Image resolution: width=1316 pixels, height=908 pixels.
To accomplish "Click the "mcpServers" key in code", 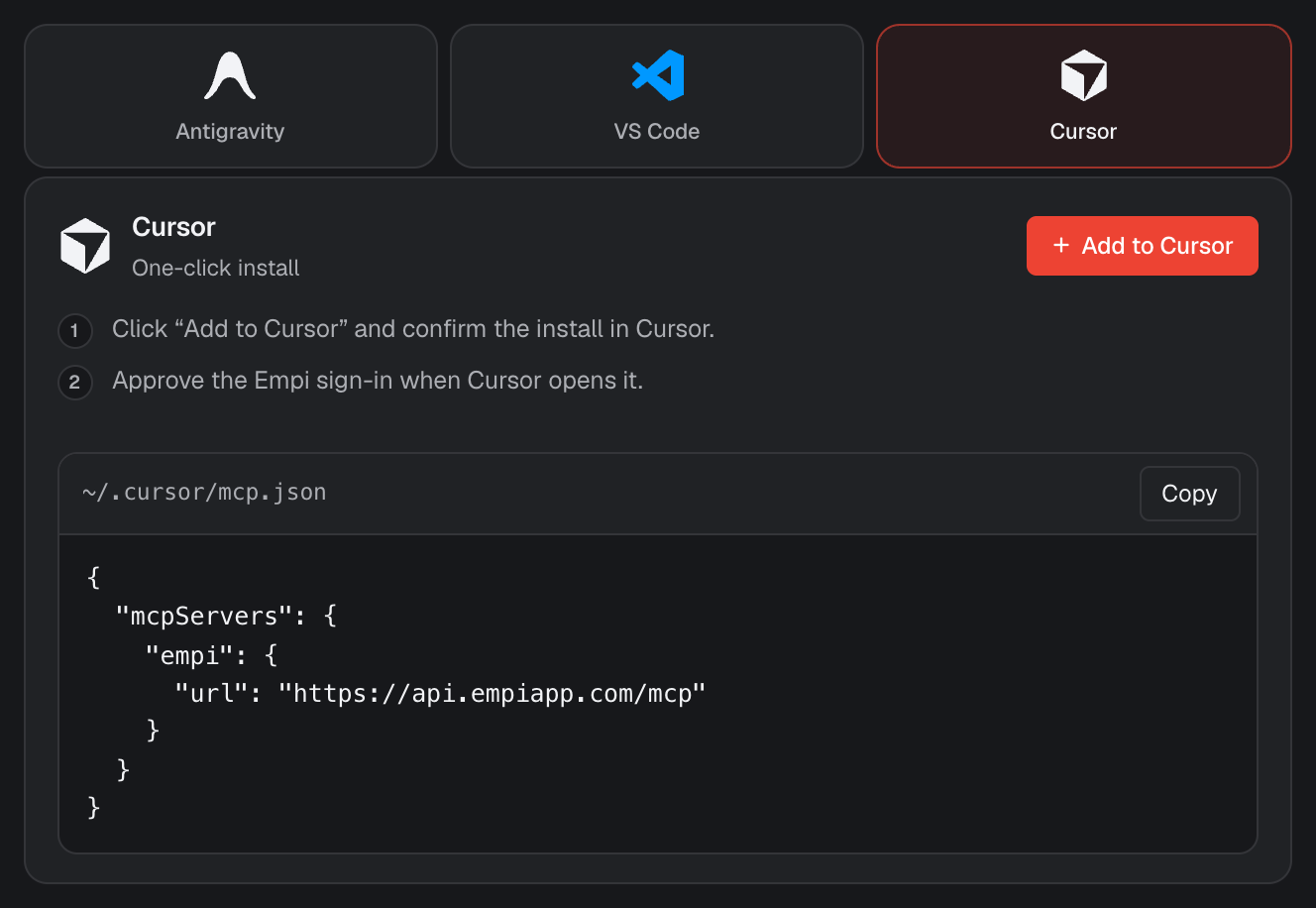I will pyautogui.click(x=211, y=616).
